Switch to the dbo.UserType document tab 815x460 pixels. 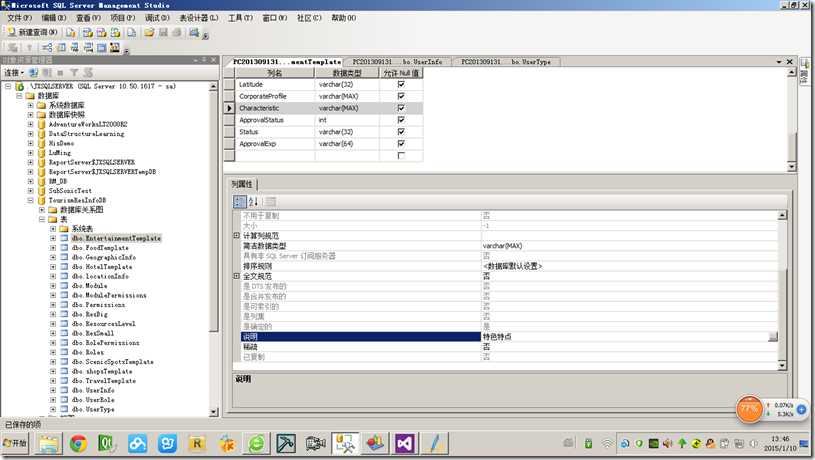pos(505,61)
